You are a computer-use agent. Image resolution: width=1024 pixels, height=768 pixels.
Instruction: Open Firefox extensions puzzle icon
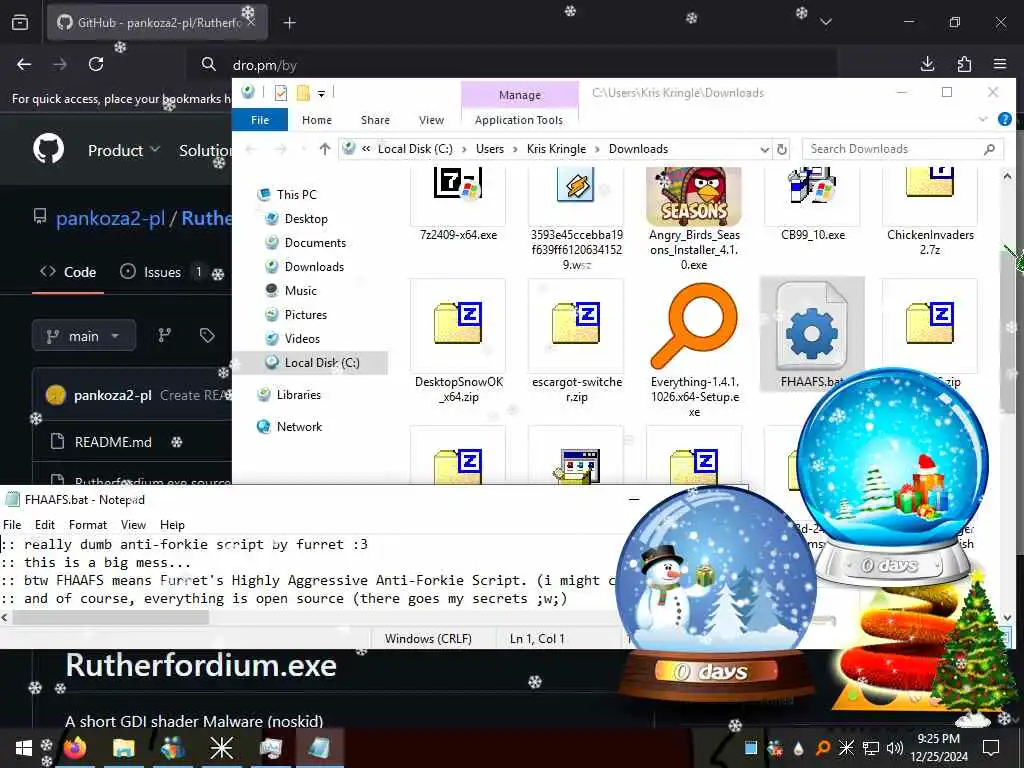click(x=964, y=64)
